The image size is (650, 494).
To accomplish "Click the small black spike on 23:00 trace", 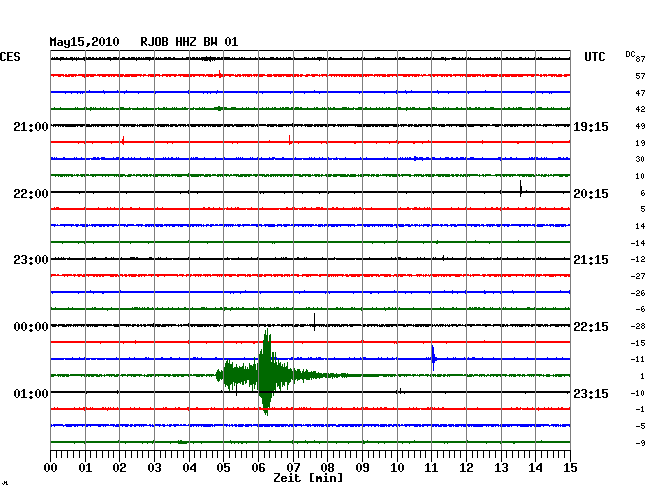I will click(443, 258).
